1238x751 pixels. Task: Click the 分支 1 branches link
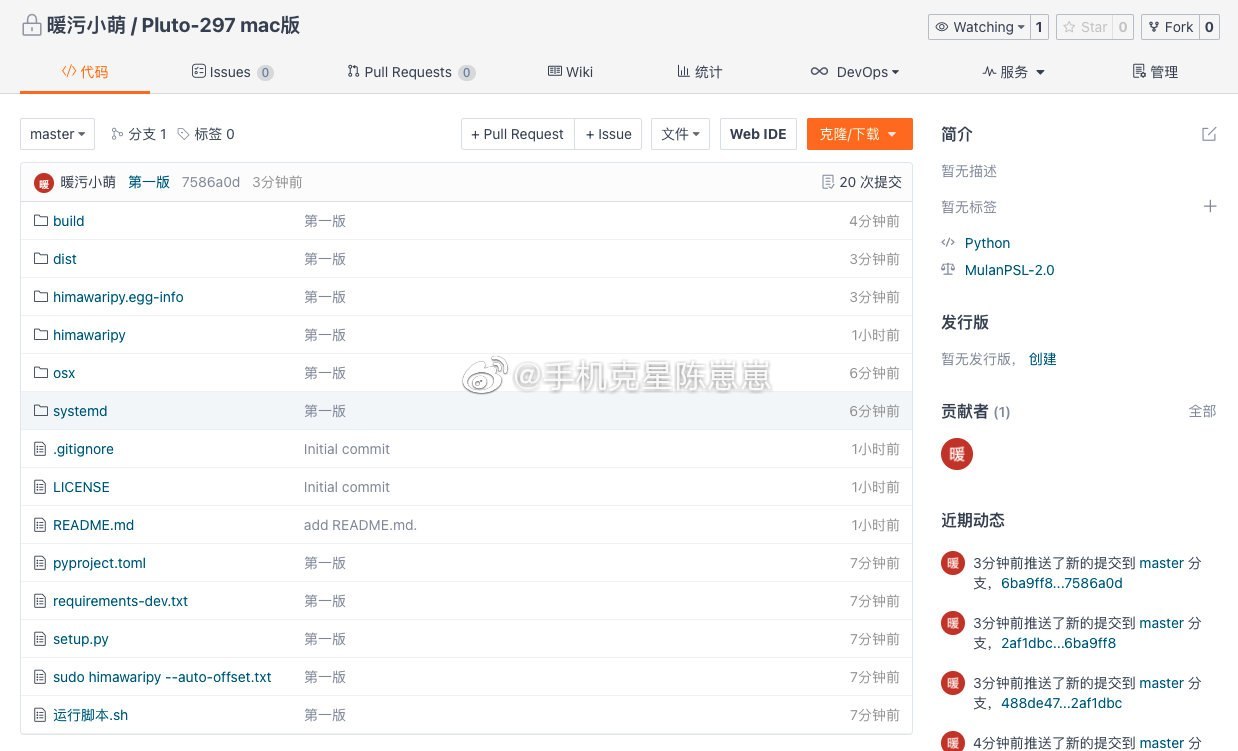138,134
